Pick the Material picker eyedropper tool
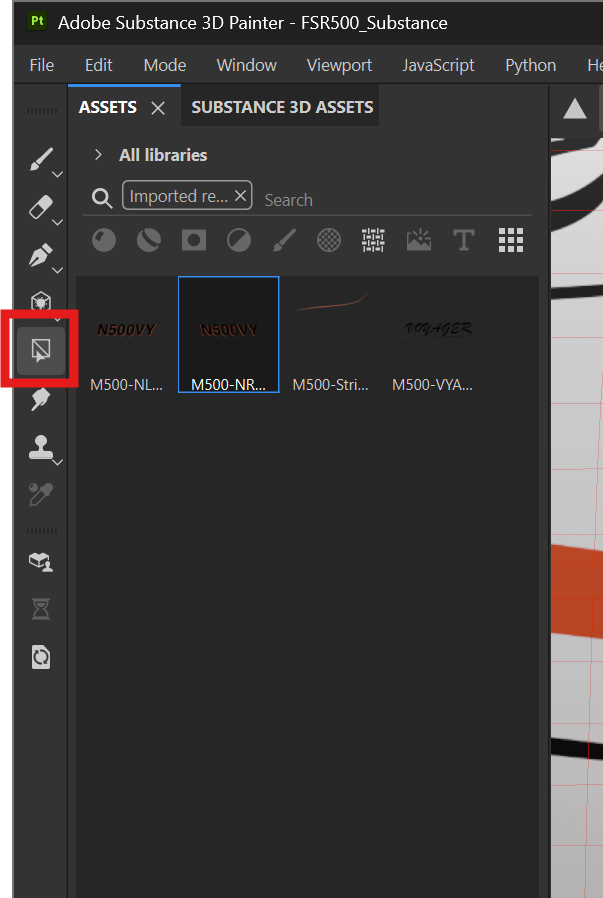603x898 pixels. pos(41,495)
